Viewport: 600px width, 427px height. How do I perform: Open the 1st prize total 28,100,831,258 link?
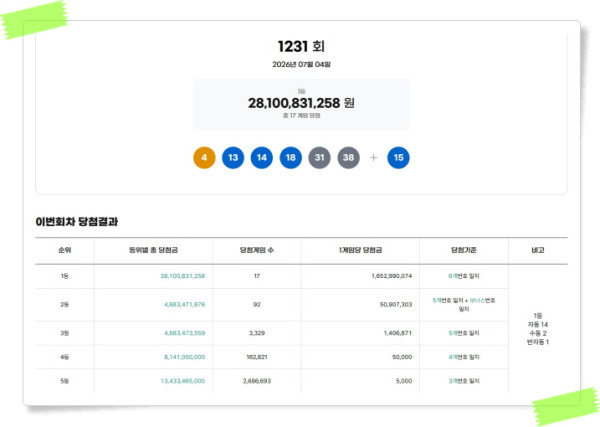click(x=183, y=276)
